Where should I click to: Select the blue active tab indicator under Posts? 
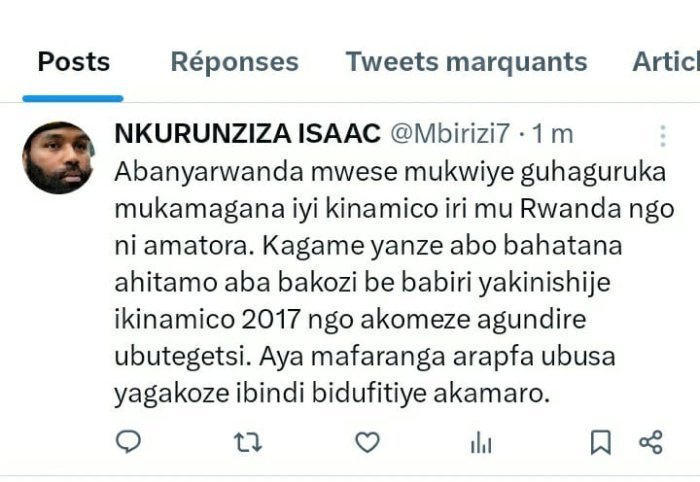point(73,99)
